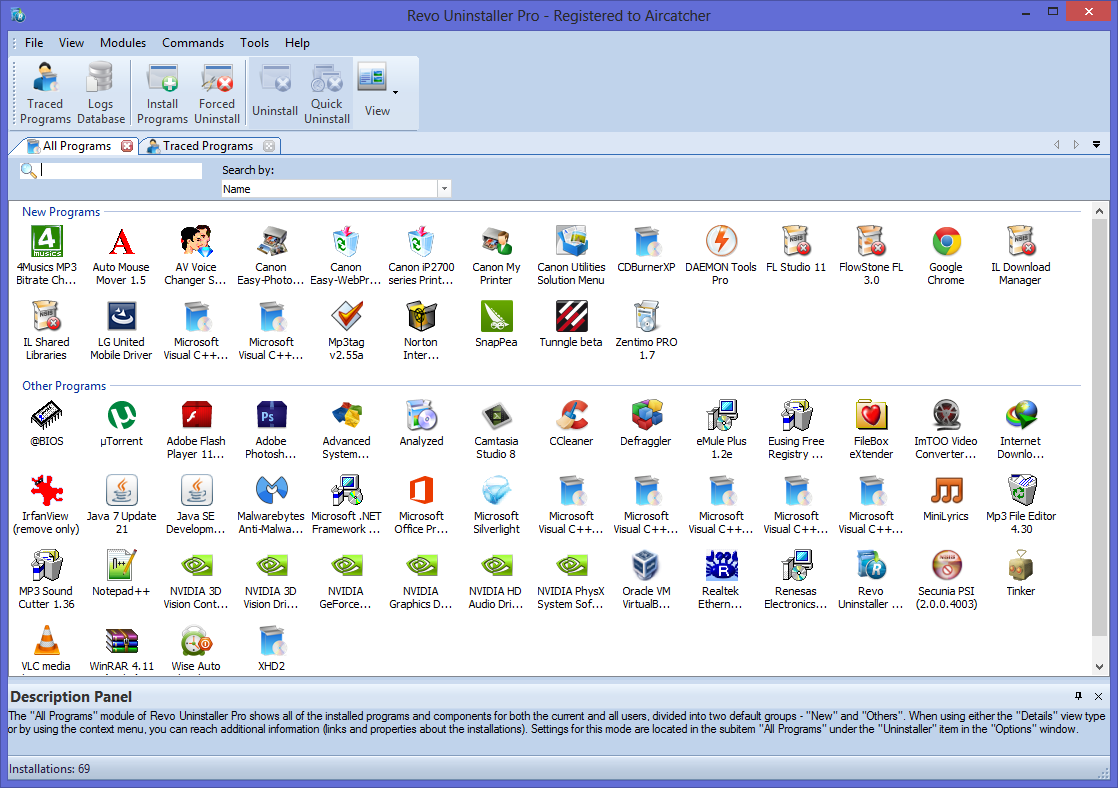Close the Traced Programs tab

[269, 146]
